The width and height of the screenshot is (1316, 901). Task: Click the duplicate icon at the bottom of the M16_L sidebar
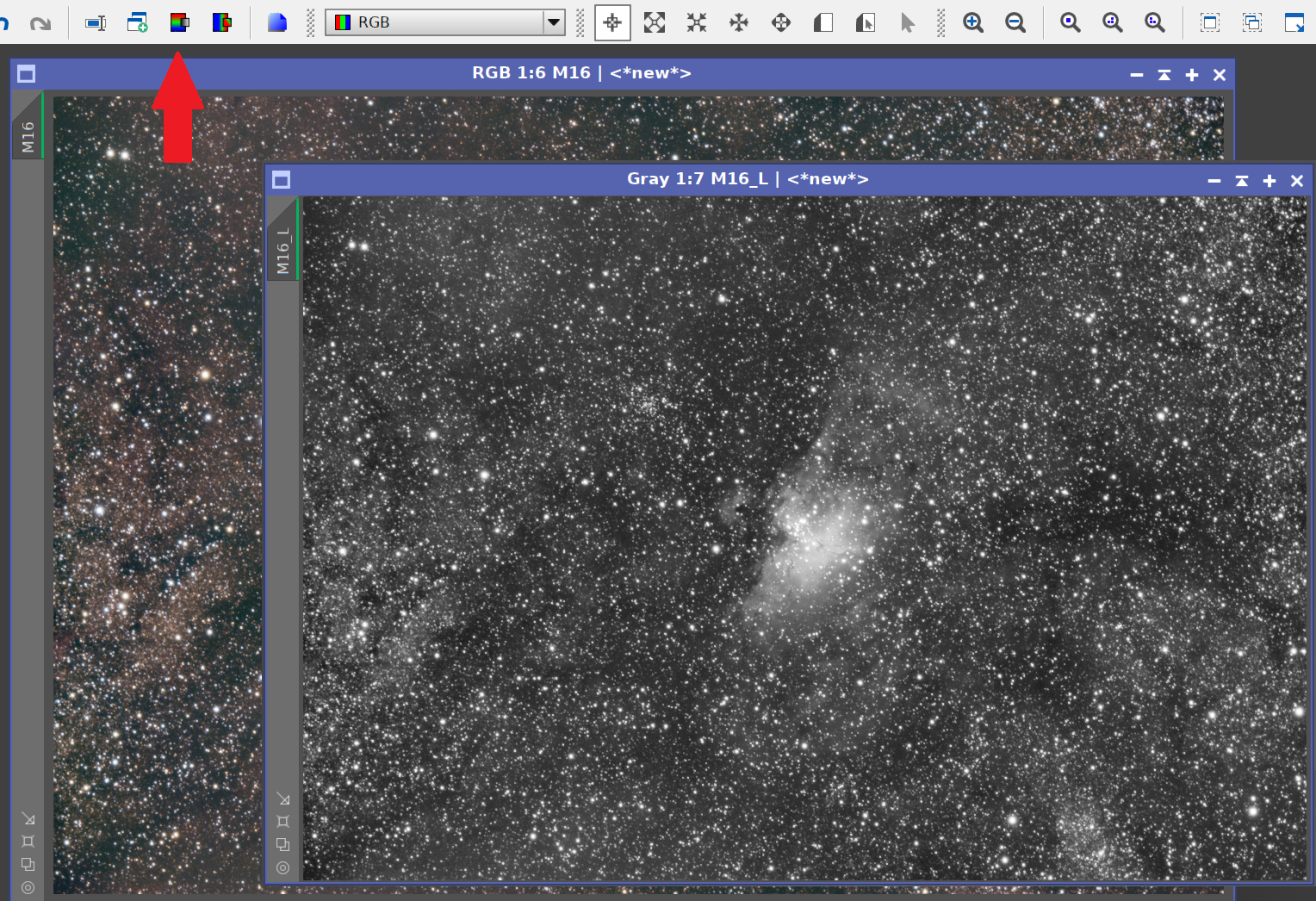point(283,845)
